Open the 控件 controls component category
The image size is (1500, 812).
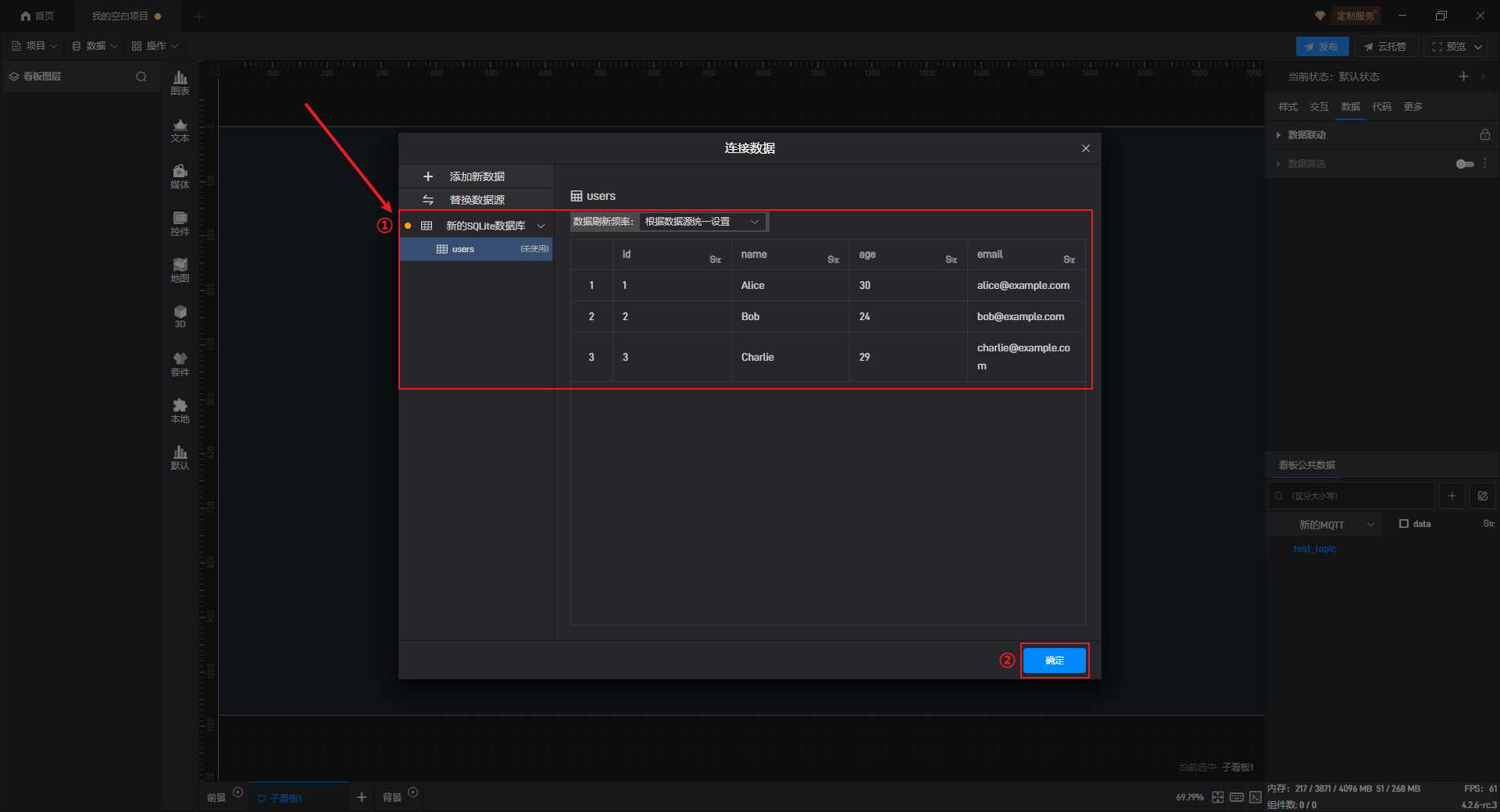(x=180, y=223)
